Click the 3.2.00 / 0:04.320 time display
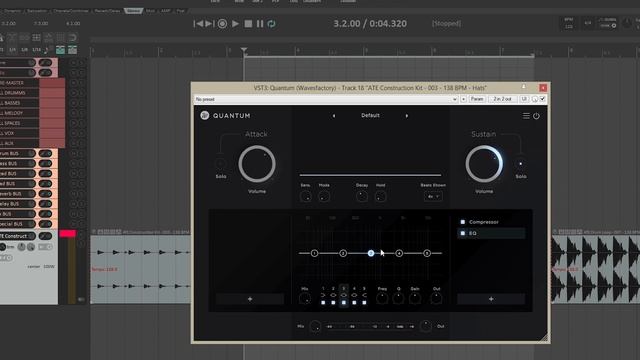Image resolution: width=640 pixels, height=360 pixels. point(370,24)
